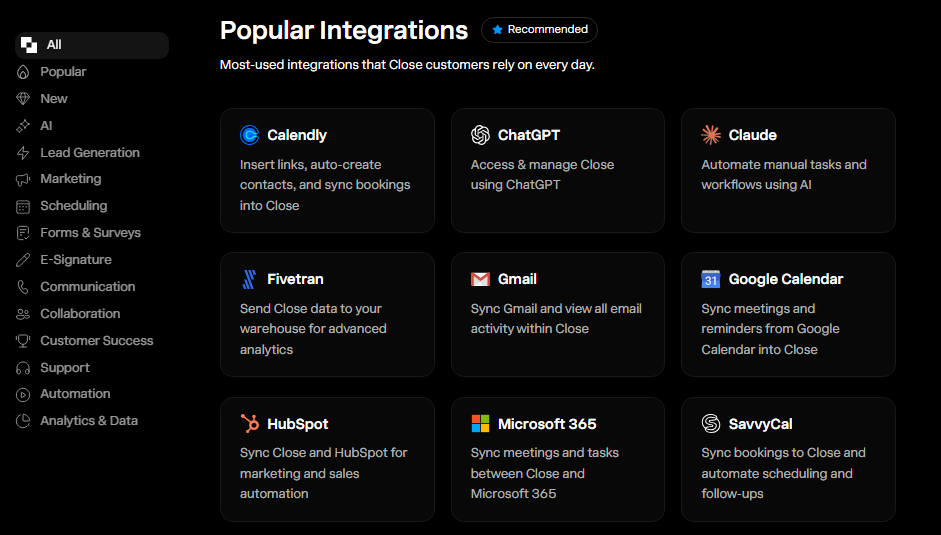Open the Support category

click(x=65, y=367)
